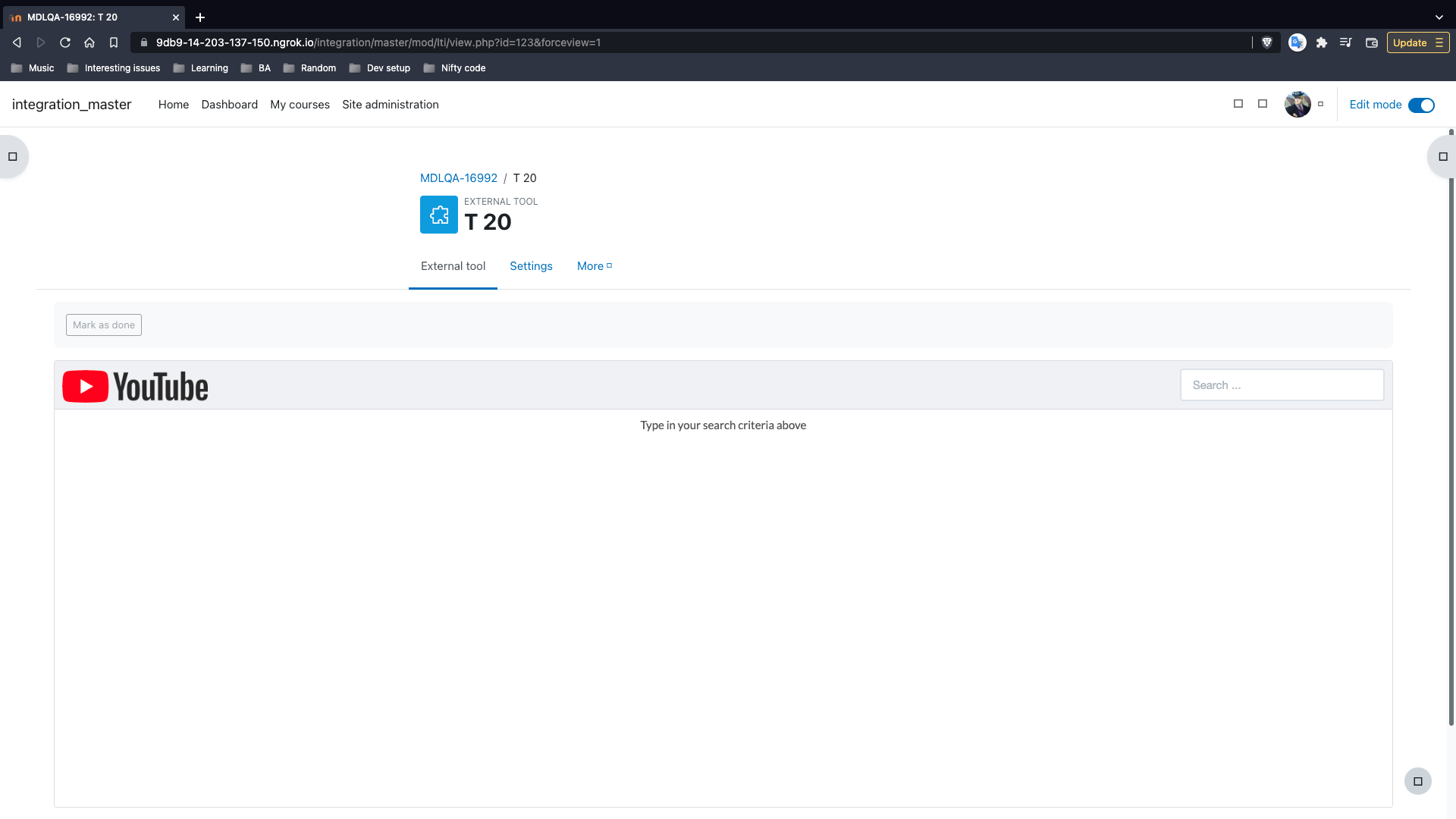This screenshot has width=1456, height=819.
Task: Open the Music bookmarks folder
Action: pos(33,68)
